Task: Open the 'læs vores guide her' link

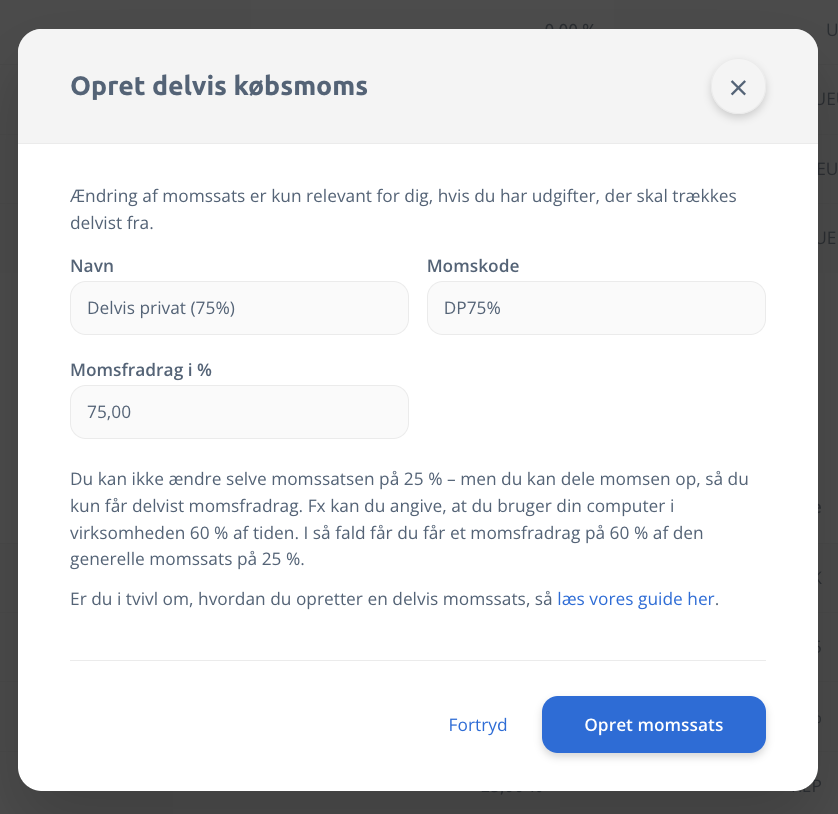Action: [635, 599]
